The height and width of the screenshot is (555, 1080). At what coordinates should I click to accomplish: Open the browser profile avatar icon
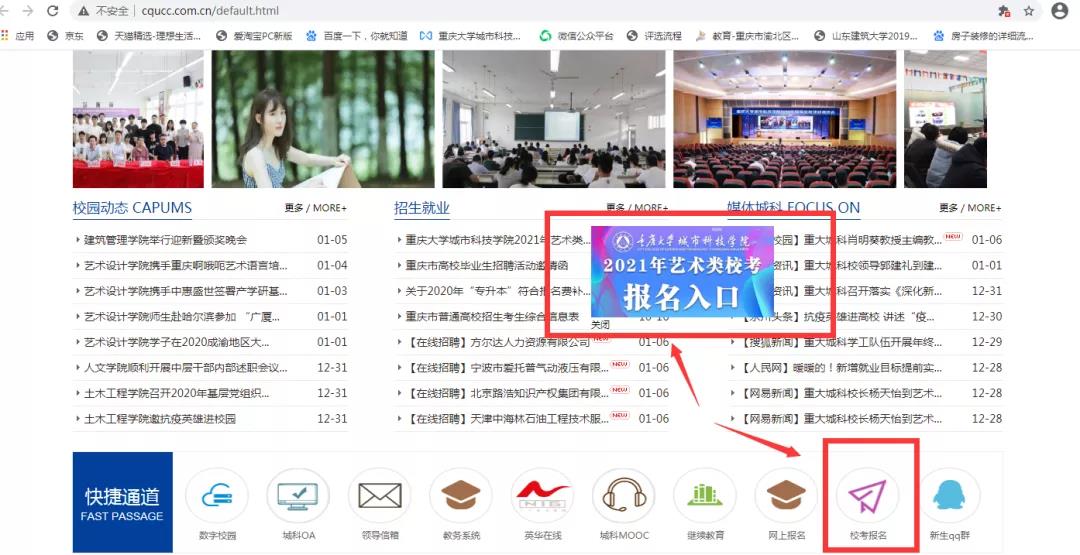[1059, 11]
